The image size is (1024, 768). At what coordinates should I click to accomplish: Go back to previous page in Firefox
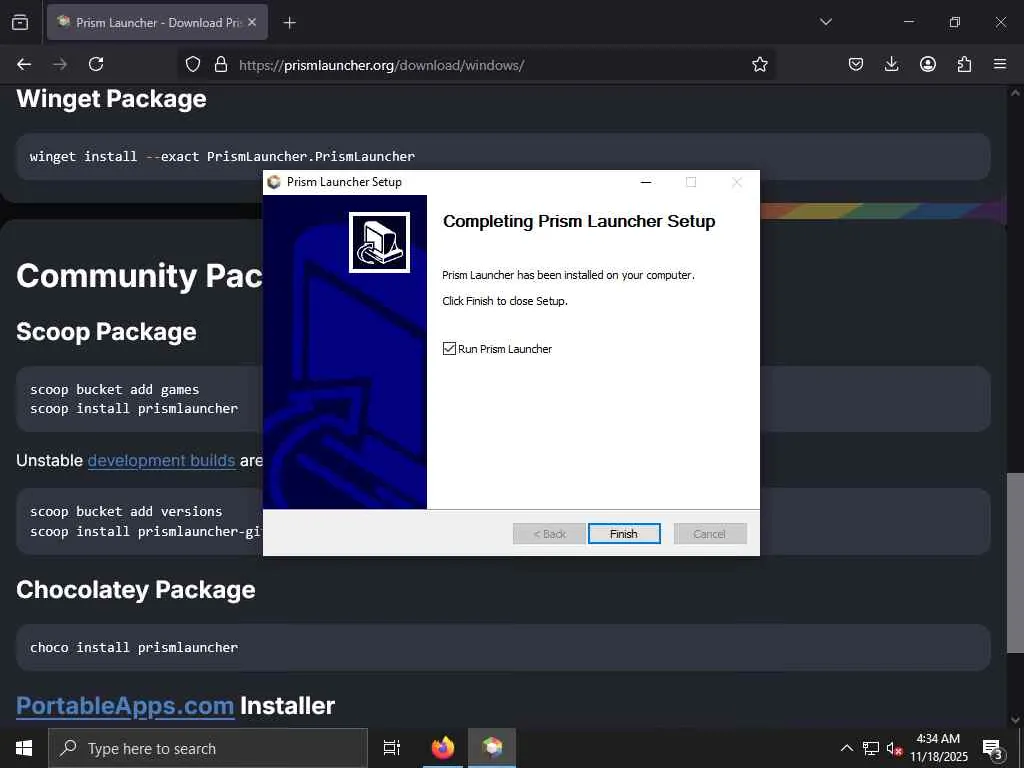pos(24,64)
